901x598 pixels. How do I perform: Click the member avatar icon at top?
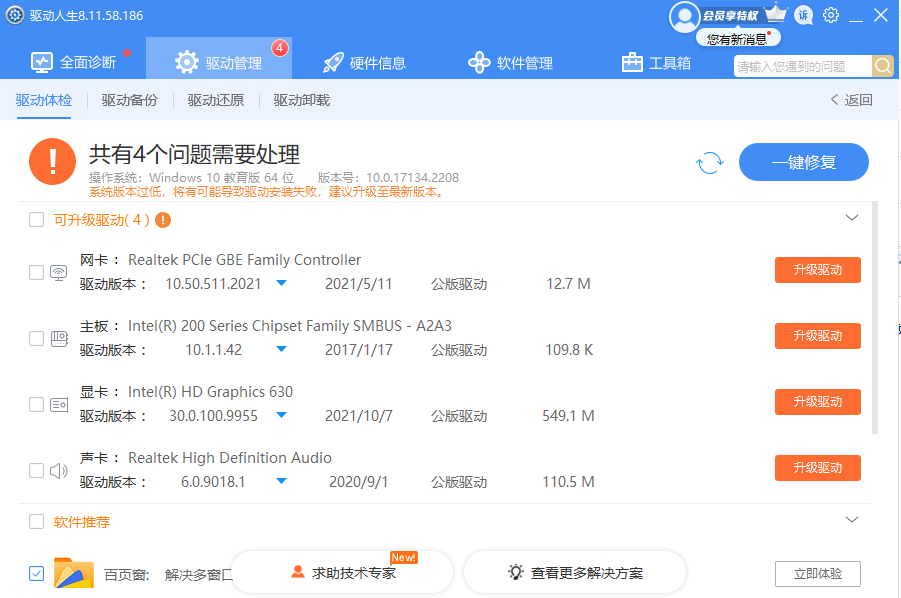pyautogui.click(x=685, y=15)
